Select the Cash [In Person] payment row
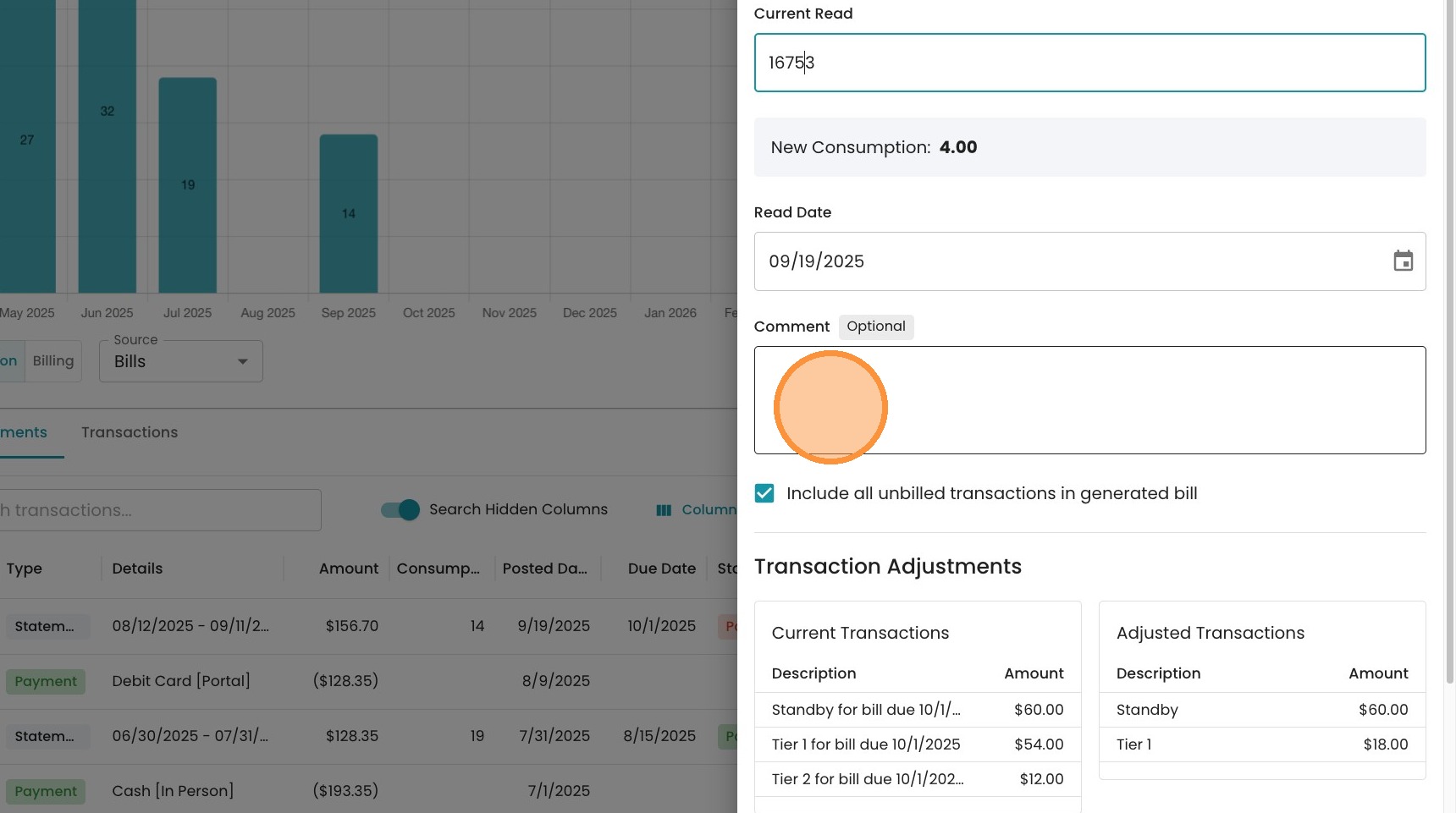Screen dimensions: 1456x813 [173, 791]
